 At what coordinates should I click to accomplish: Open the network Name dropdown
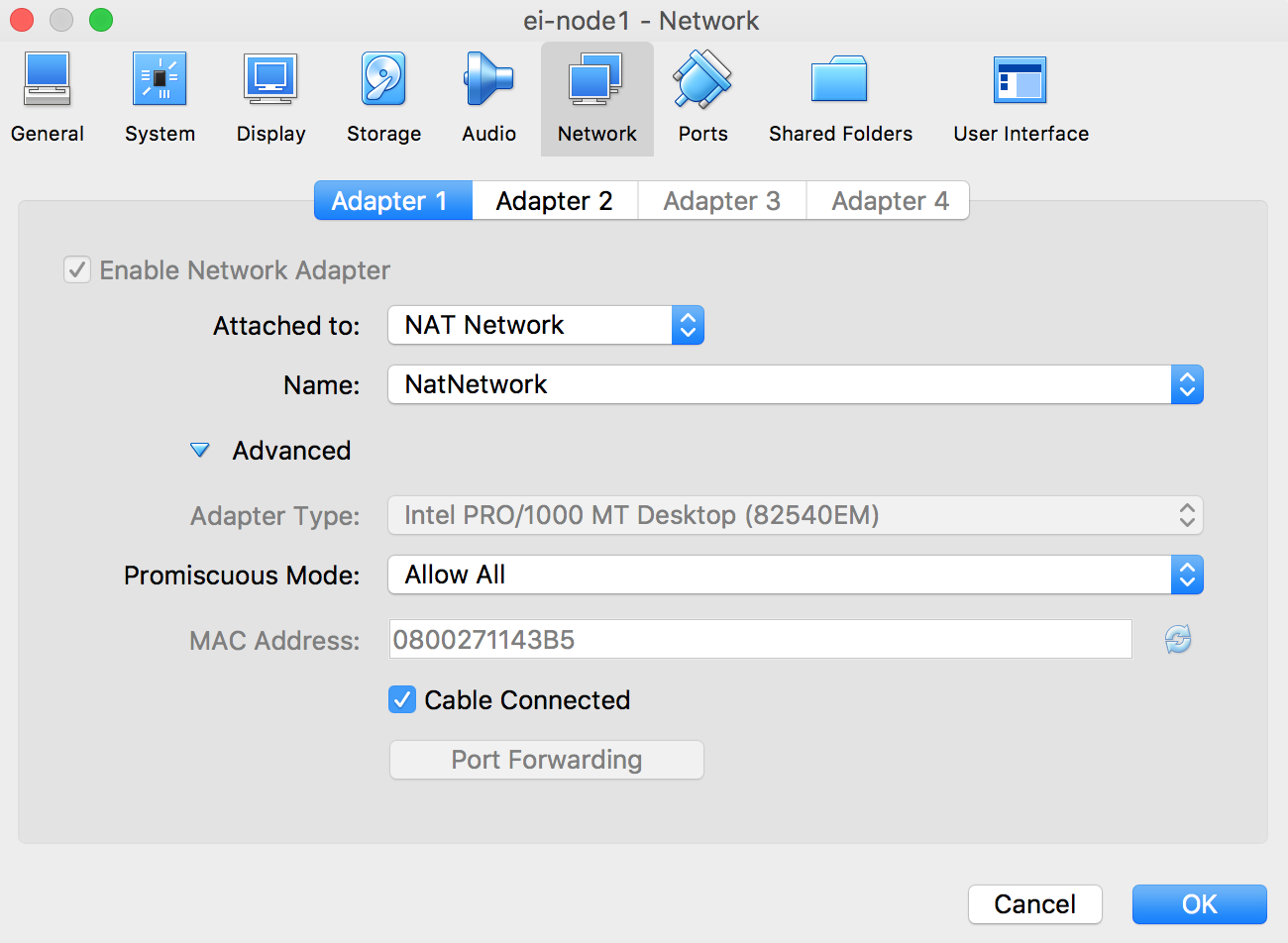tap(796, 384)
